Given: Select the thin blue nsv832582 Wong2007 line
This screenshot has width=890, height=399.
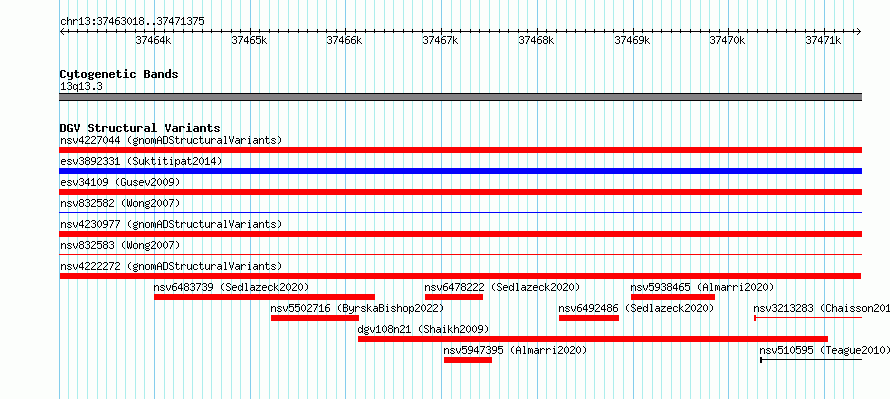Looking at the screenshot, I should pos(460,213).
